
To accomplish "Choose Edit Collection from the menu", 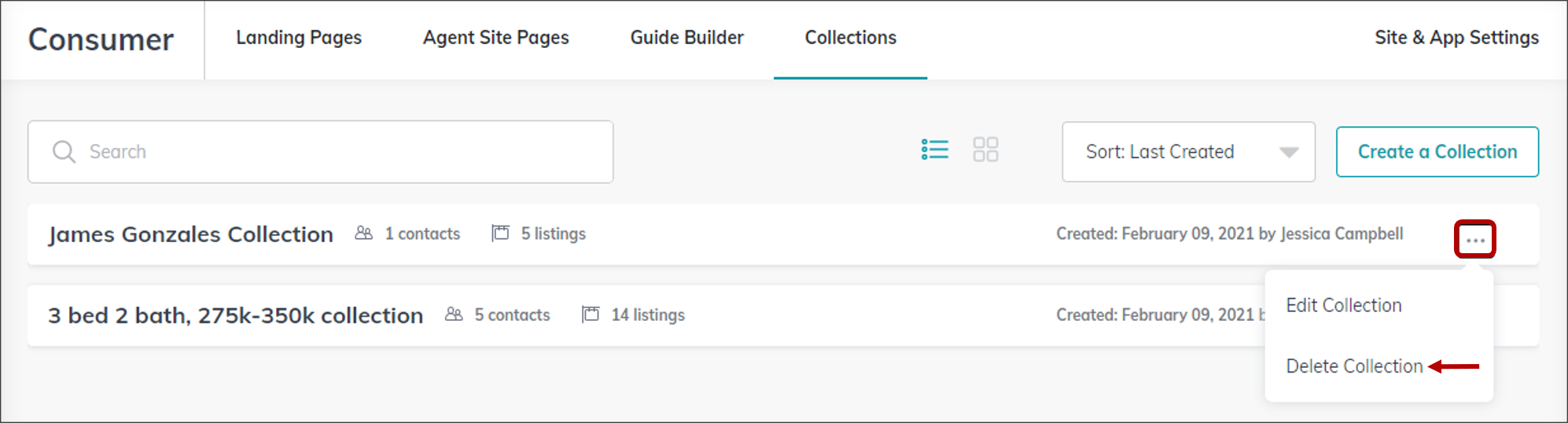I will (x=1344, y=305).
